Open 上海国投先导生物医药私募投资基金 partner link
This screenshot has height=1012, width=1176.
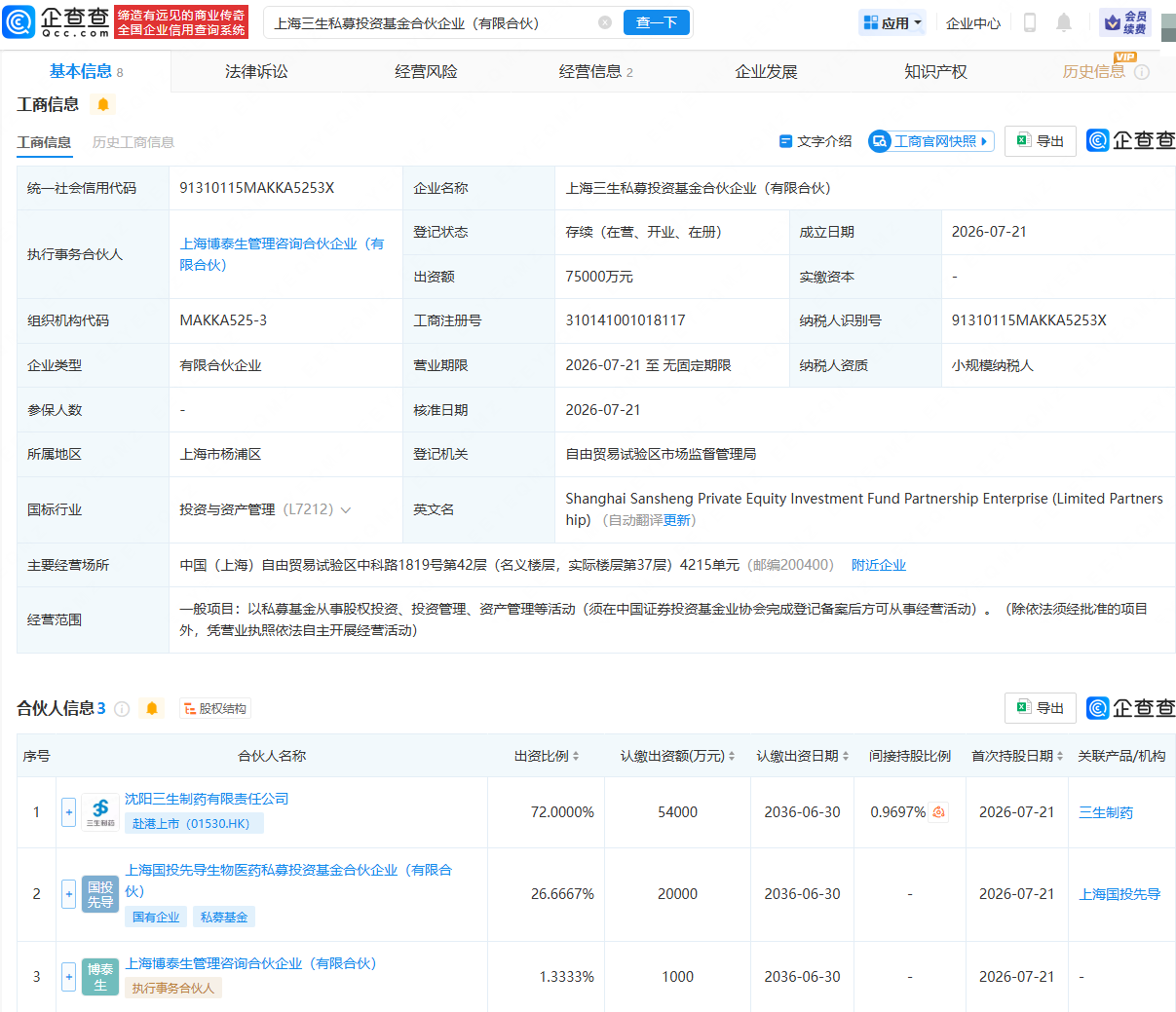tap(288, 881)
